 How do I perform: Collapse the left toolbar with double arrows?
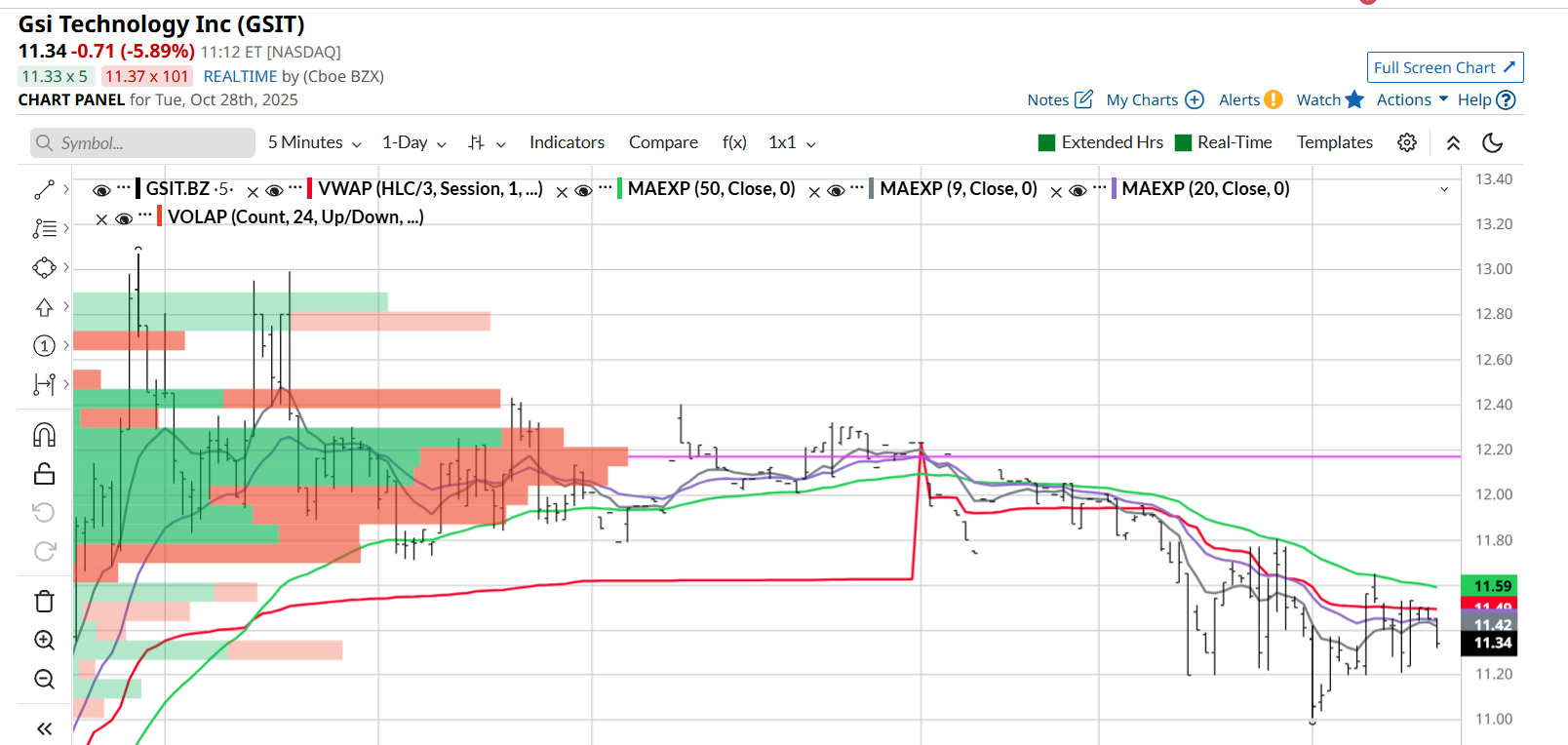click(x=45, y=728)
